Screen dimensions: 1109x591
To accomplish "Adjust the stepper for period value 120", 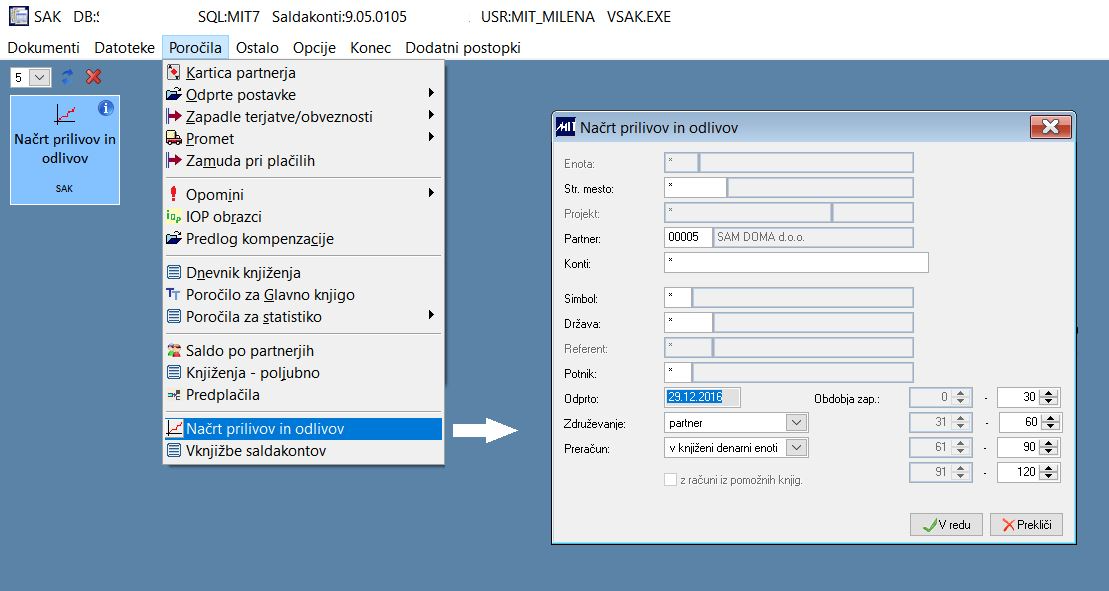I will click(1050, 472).
